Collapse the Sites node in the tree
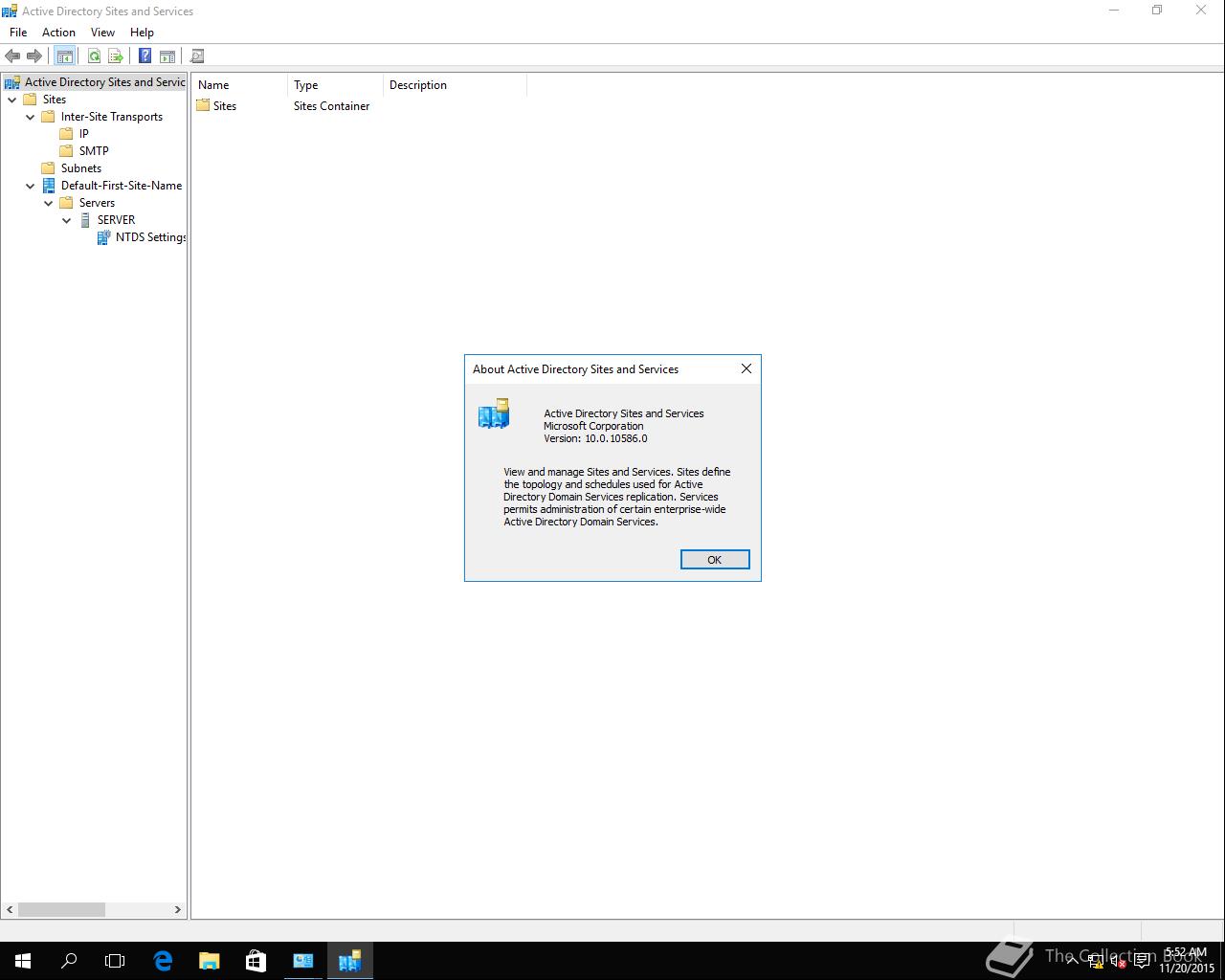Viewport: 1225px width, 980px height. pyautogui.click(x=12, y=100)
